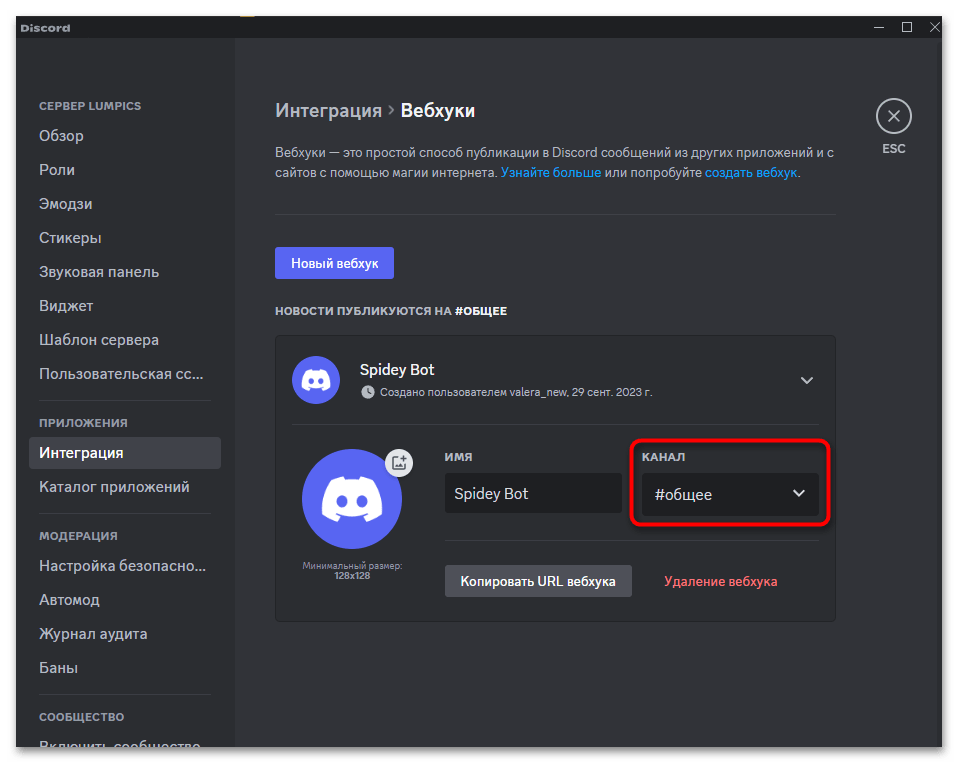Click the large webhook avatar image

tap(352, 499)
